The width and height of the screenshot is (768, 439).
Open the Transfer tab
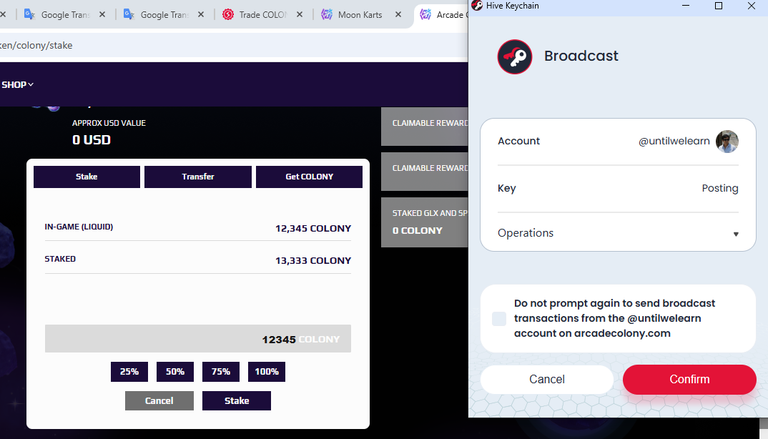click(198, 177)
